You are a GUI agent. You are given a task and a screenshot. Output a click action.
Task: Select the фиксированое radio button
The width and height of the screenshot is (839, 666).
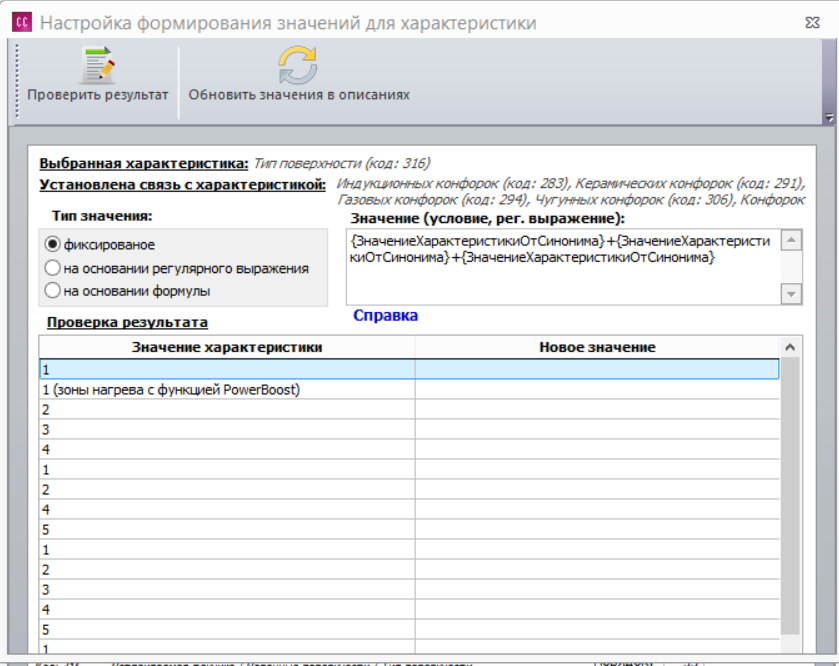coord(52,244)
